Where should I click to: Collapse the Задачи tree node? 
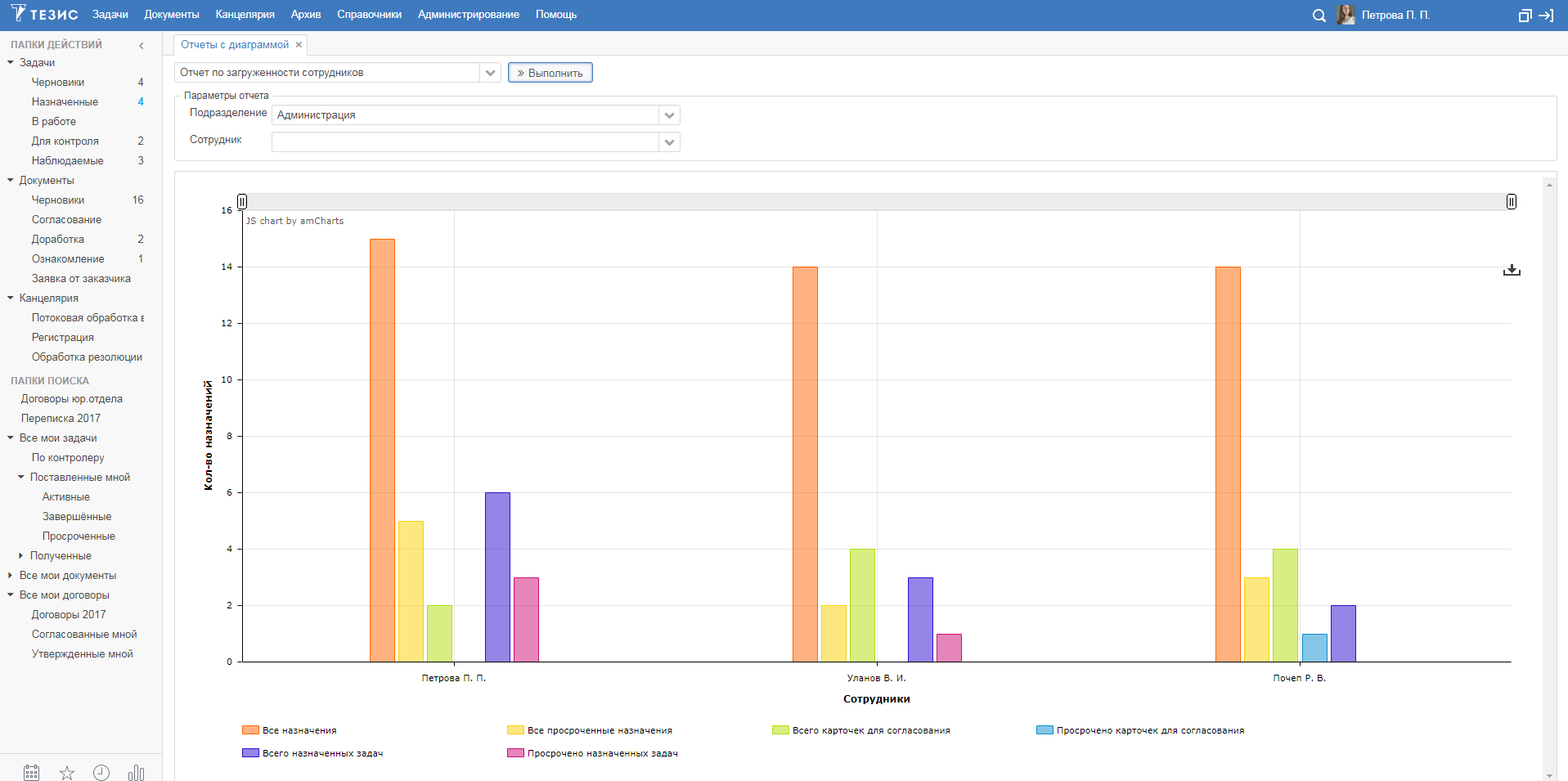(x=11, y=62)
